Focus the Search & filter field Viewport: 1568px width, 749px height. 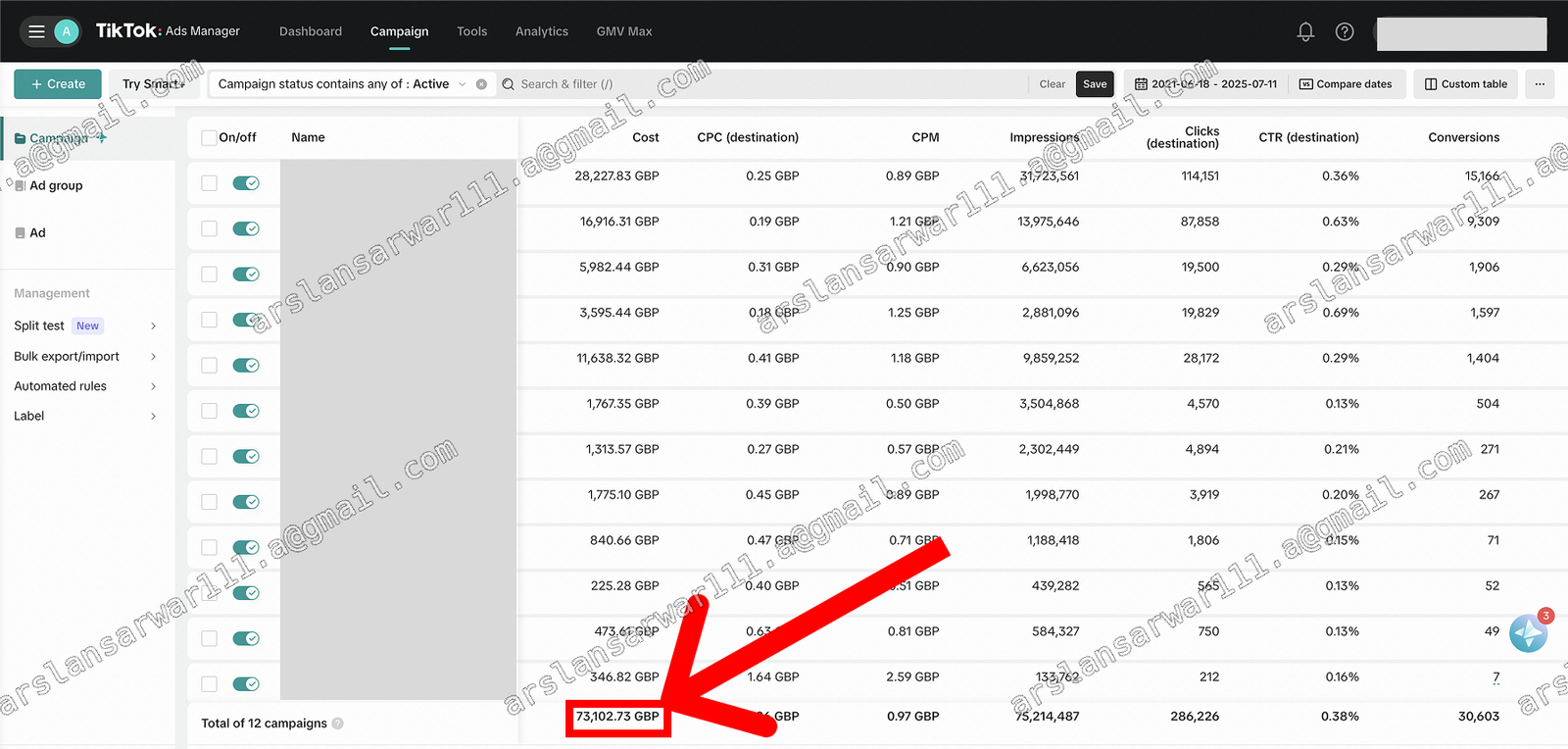(764, 84)
